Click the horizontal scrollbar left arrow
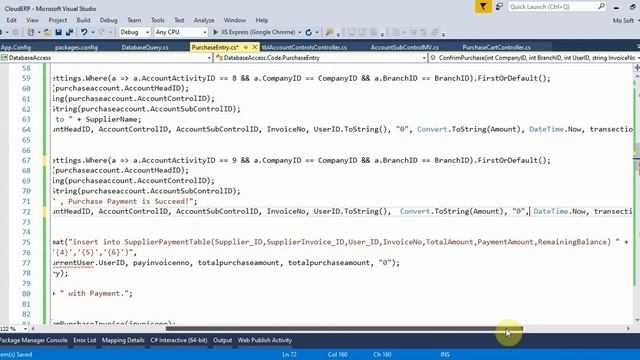 coord(33,329)
